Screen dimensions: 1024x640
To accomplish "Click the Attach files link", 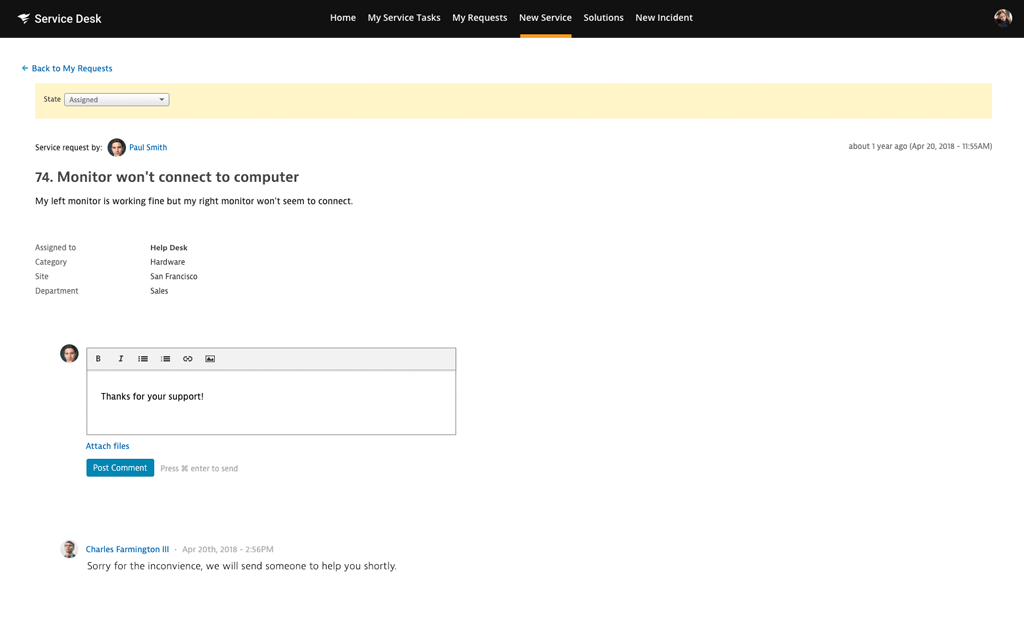I will click(107, 446).
